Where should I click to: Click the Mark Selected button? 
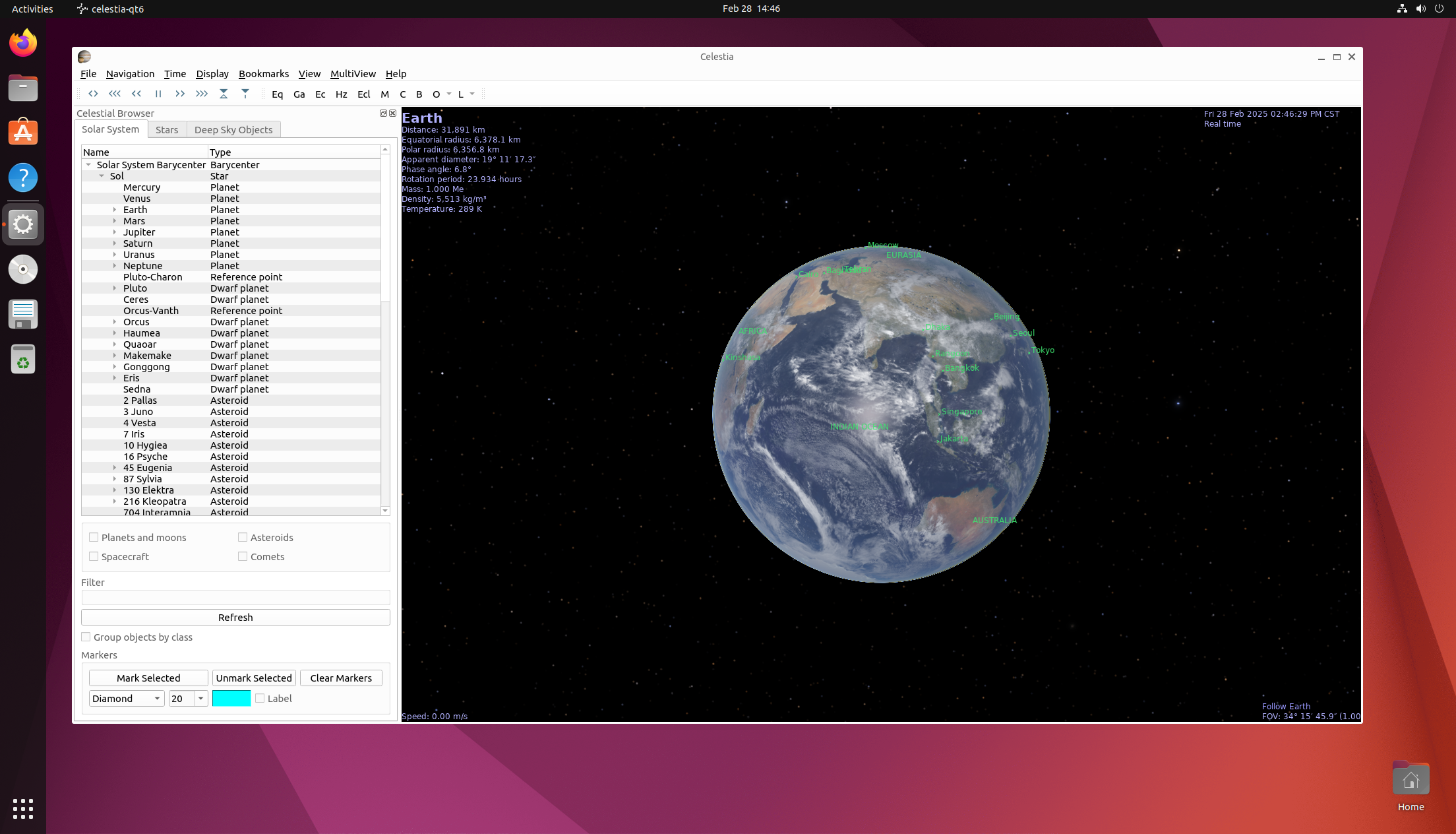(148, 678)
